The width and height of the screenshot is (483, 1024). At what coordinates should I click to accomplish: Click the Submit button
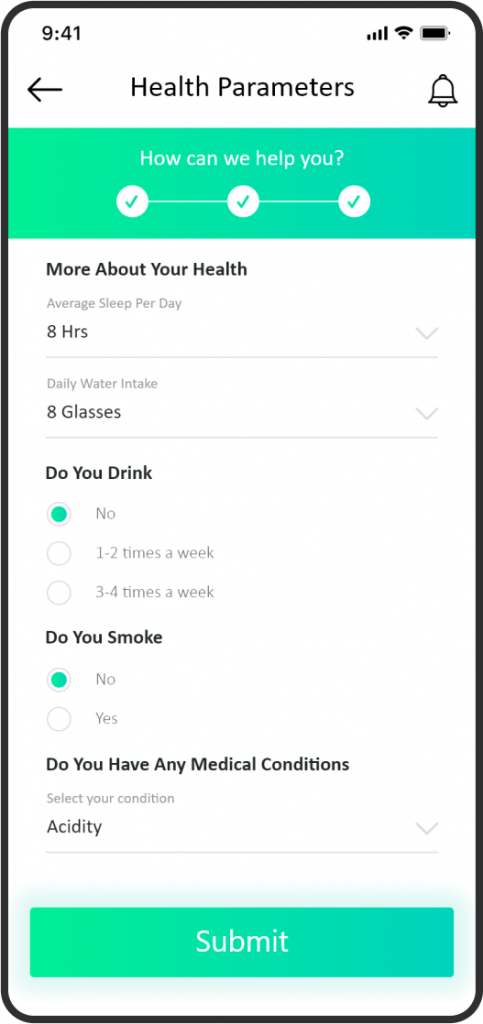click(x=242, y=942)
